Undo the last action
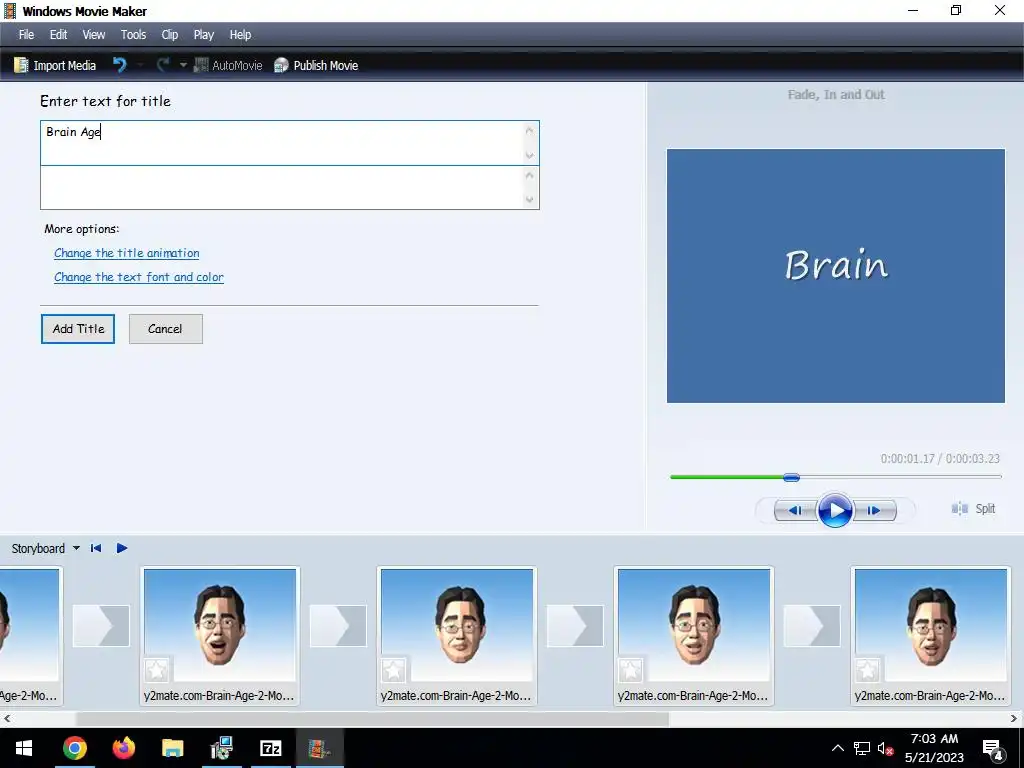This screenshot has width=1024, height=768. (x=120, y=65)
